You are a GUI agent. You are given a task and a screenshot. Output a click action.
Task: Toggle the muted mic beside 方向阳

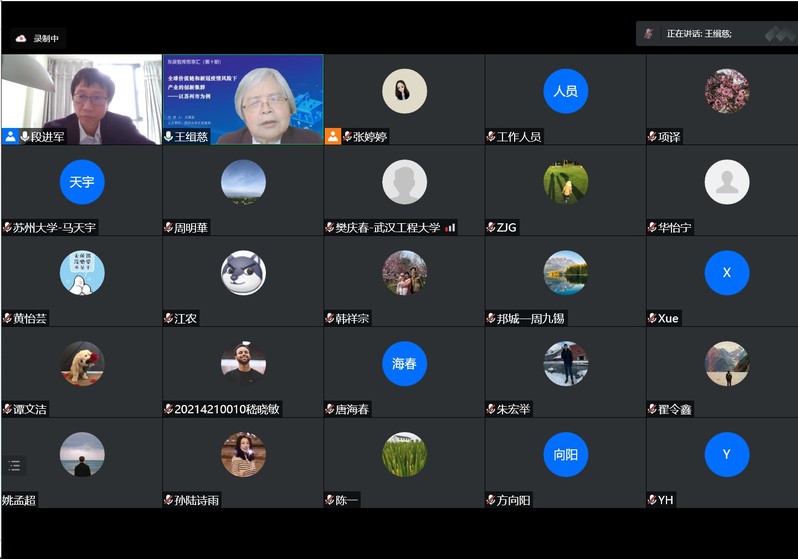tap(491, 500)
